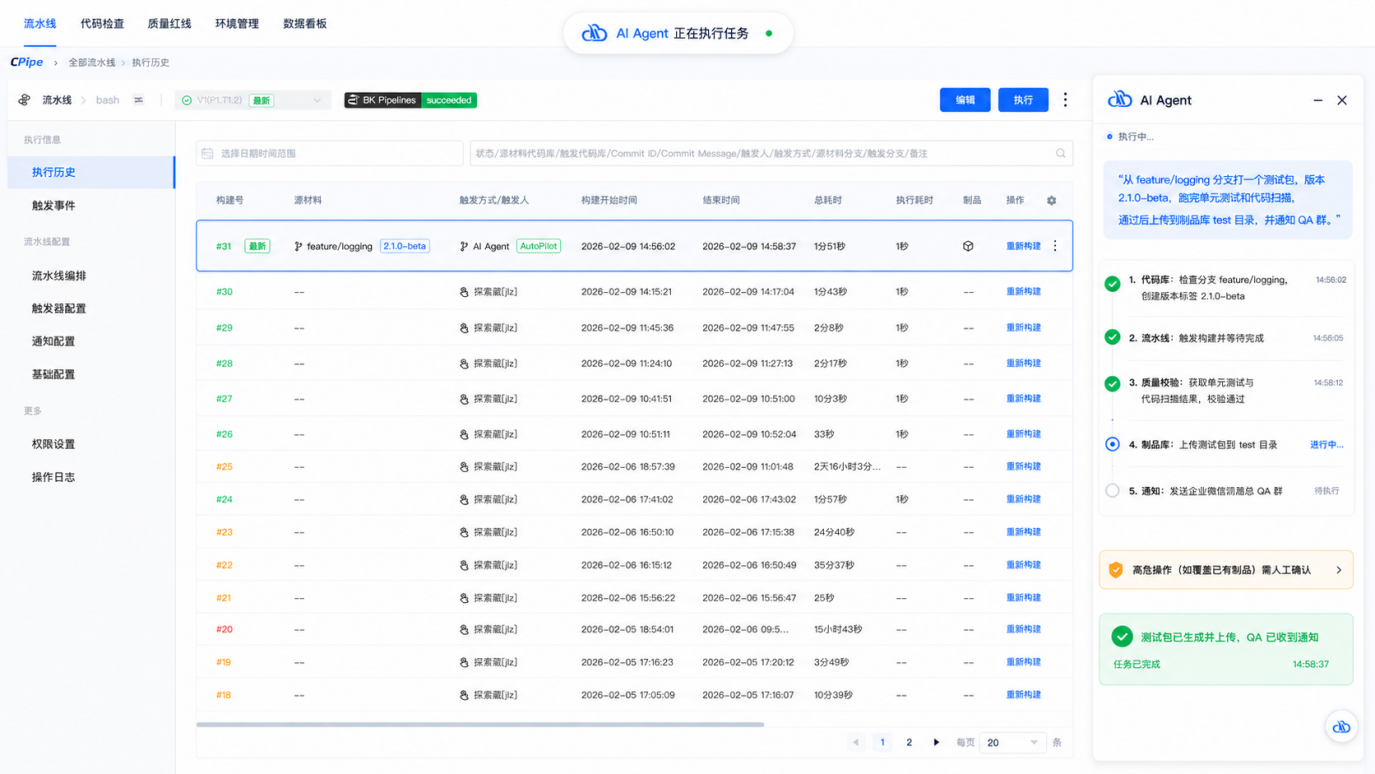Click 重新构建 link for build #31
The image size is (1375, 774).
[x=1023, y=246]
